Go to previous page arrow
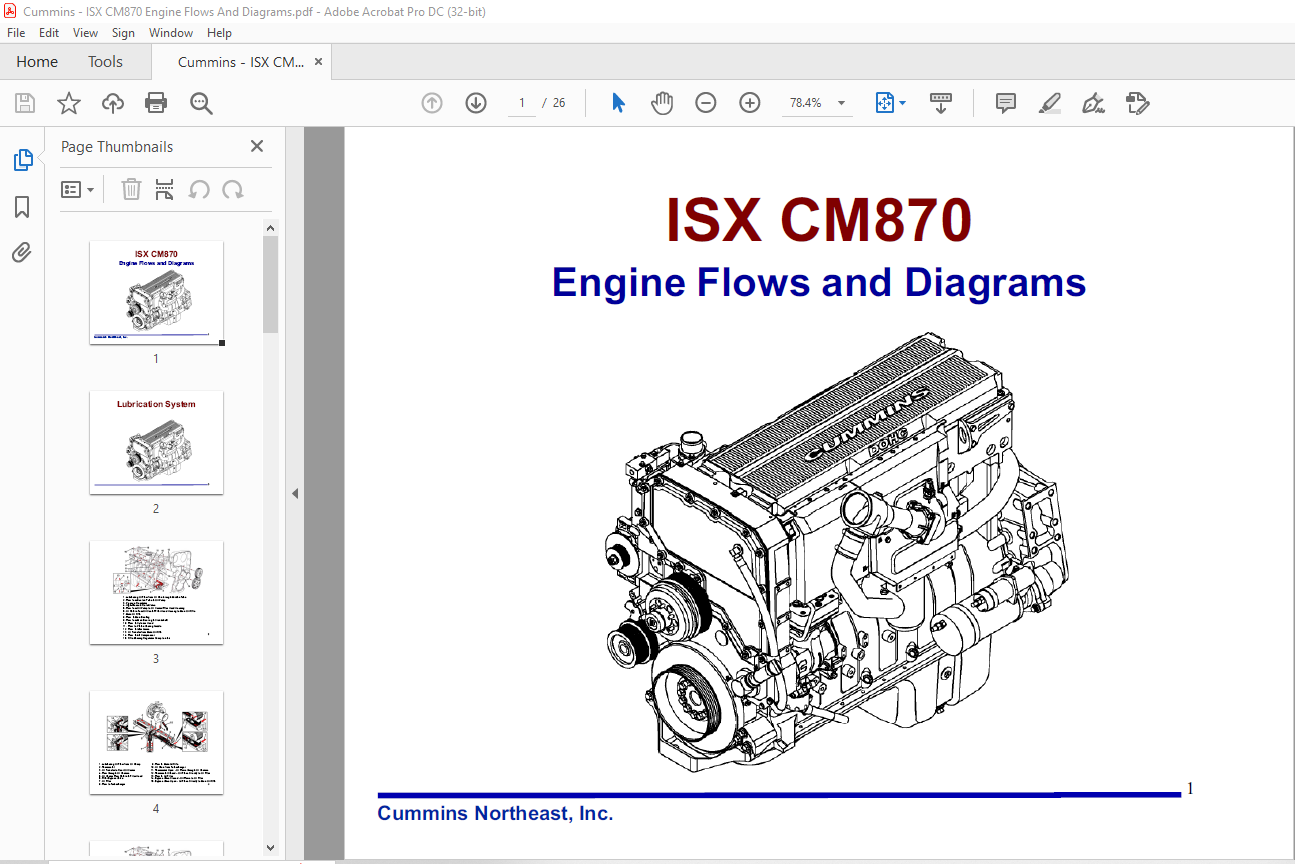Image resolution: width=1295 pixels, height=864 pixels. pyautogui.click(x=432, y=103)
